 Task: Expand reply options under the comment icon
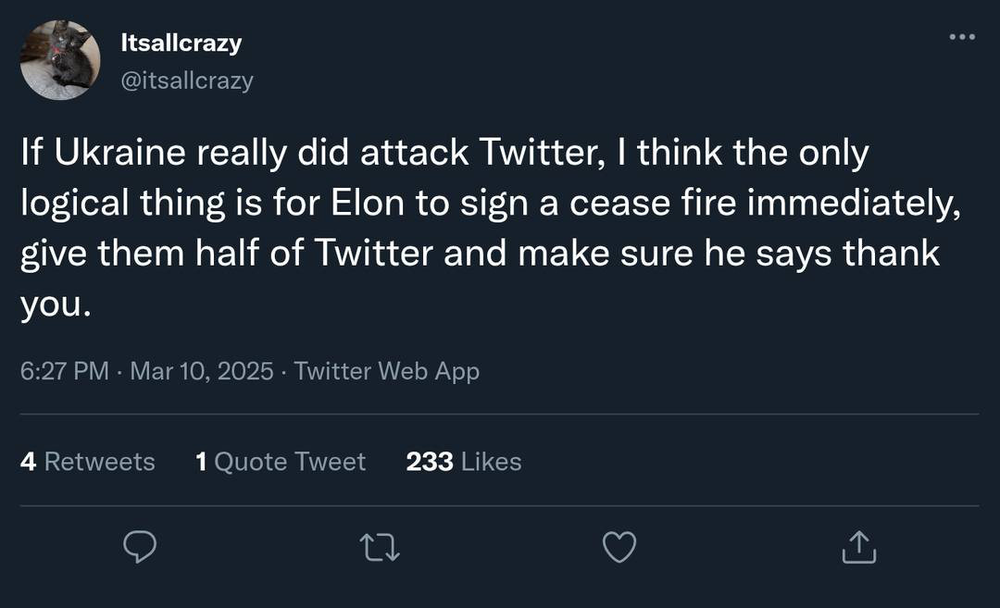pyautogui.click(x=140, y=546)
